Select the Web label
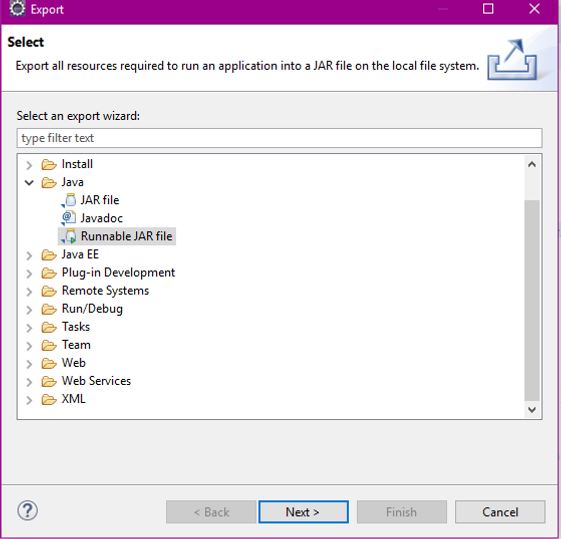 coord(74,363)
